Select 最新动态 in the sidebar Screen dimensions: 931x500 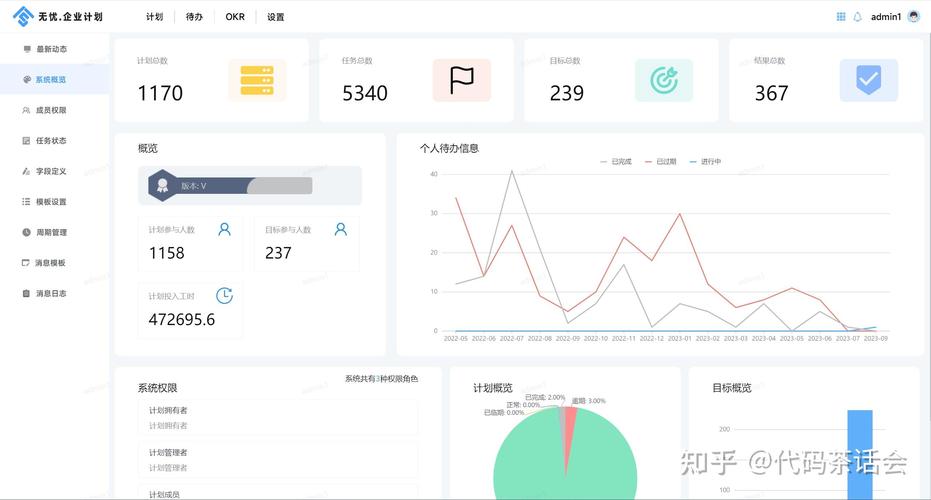pos(54,49)
